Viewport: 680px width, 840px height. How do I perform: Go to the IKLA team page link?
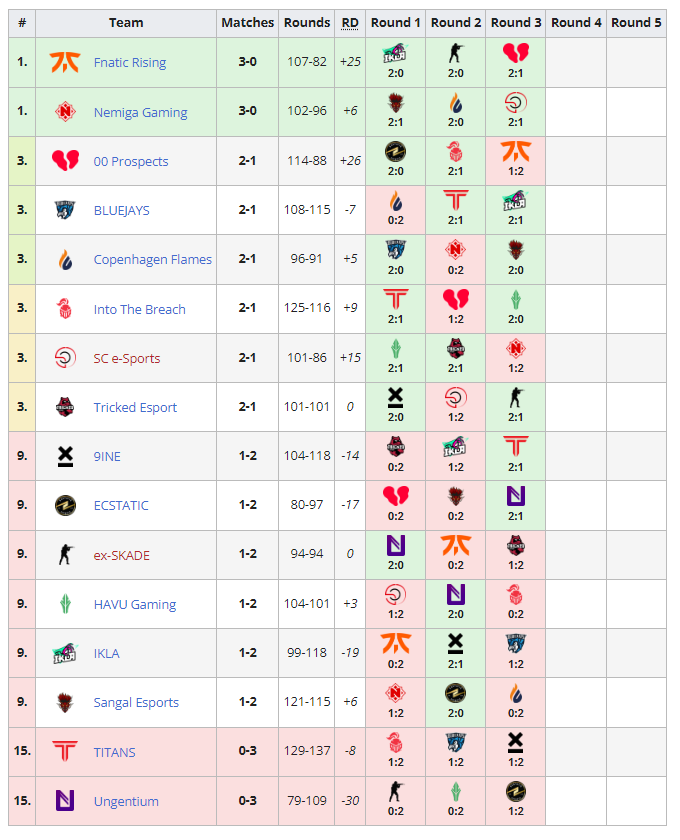106,653
